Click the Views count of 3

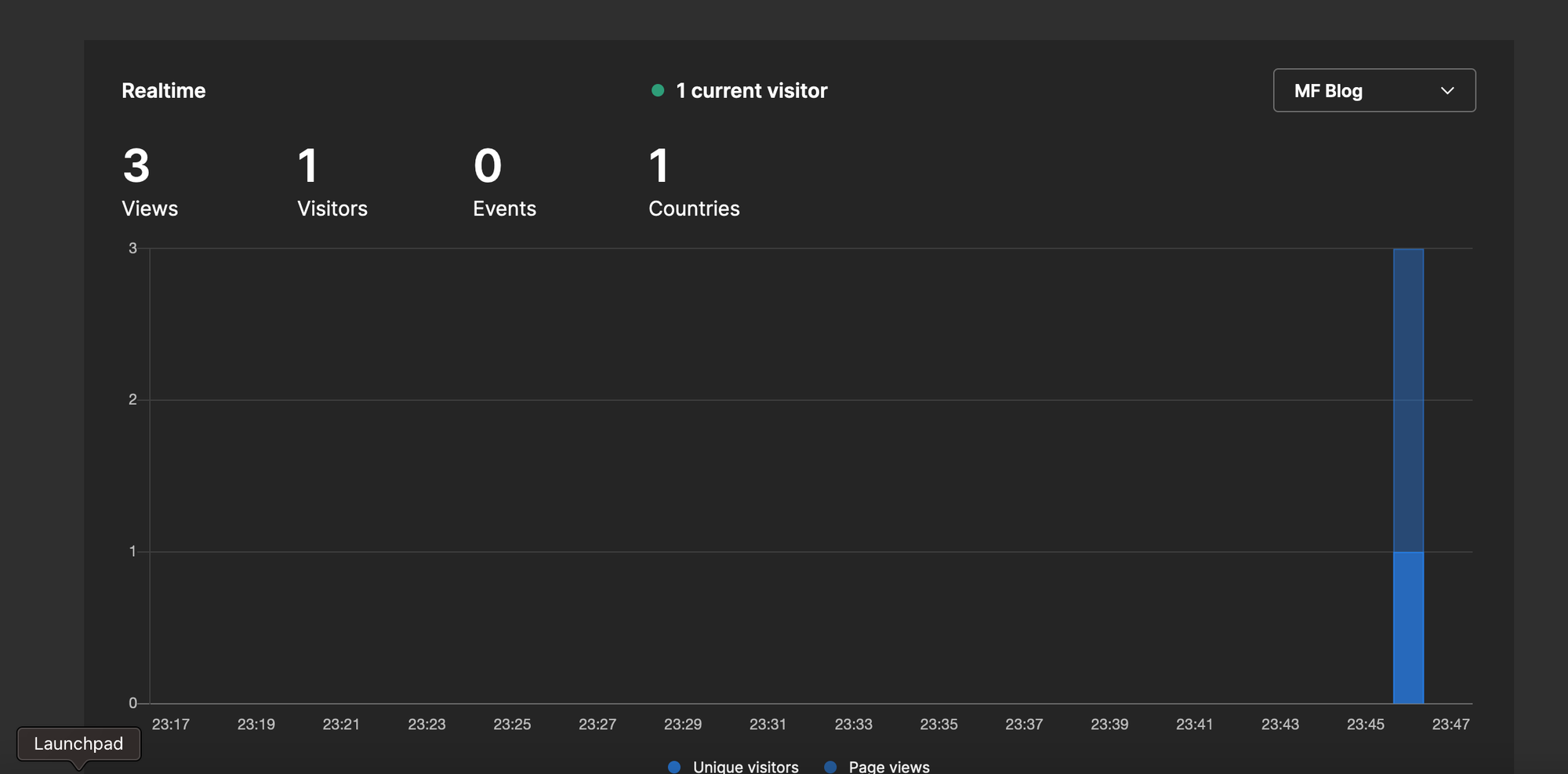pyautogui.click(x=137, y=166)
